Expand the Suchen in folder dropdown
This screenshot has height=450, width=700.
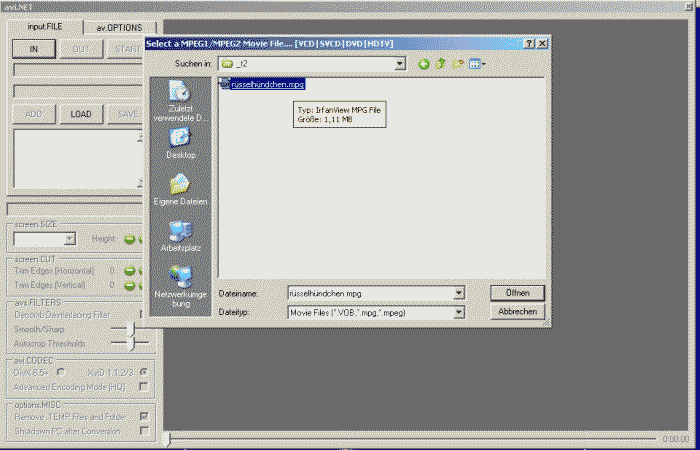coord(399,64)
